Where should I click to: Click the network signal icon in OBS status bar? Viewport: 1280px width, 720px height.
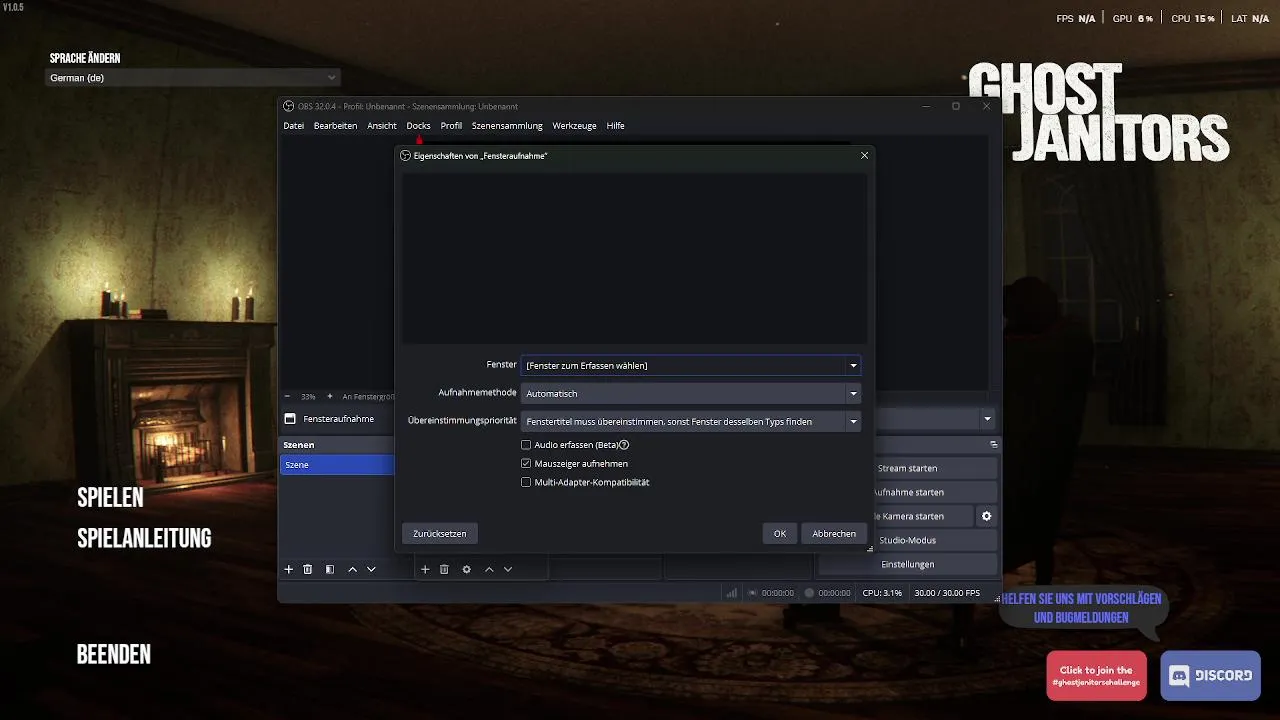732,593
